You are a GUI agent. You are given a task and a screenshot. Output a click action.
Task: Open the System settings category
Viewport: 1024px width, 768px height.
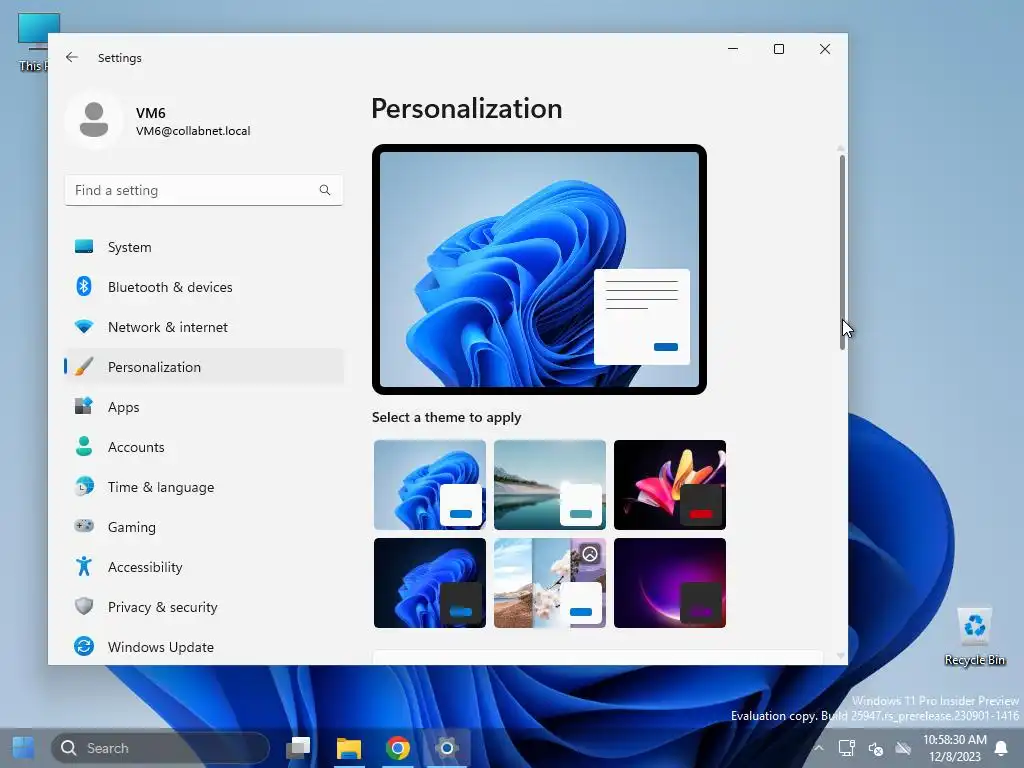[204, 247]
